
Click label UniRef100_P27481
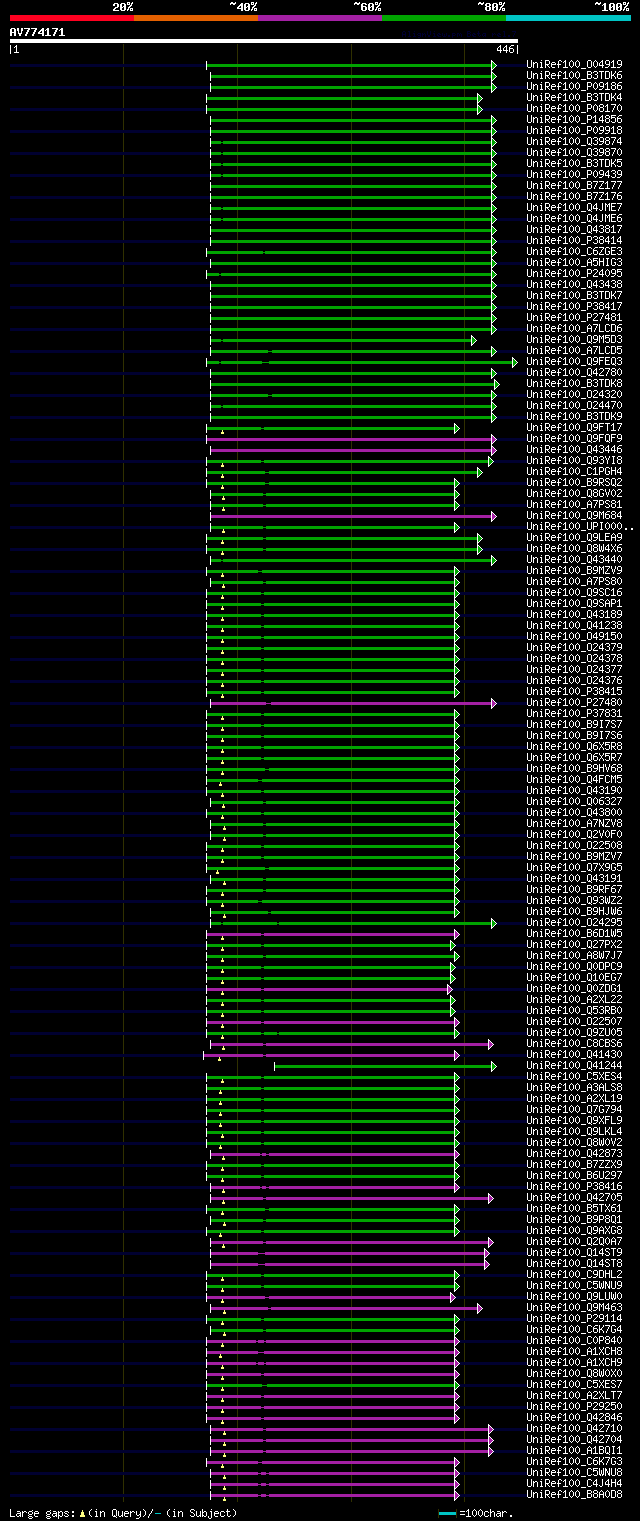[575, 318]
